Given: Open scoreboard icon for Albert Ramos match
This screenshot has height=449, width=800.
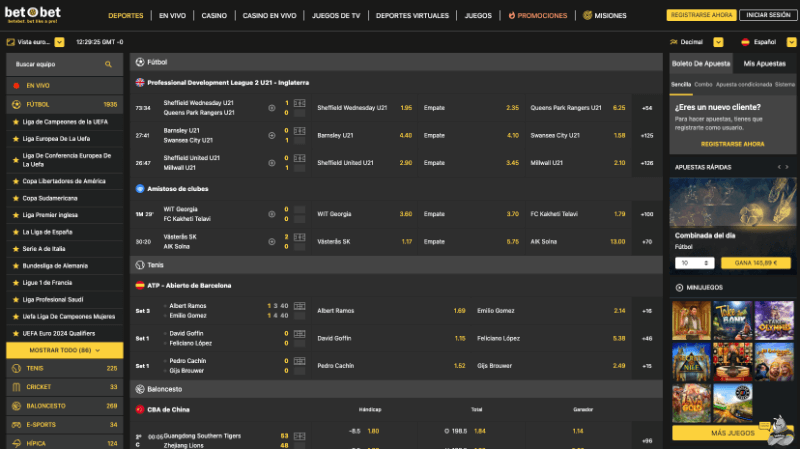Looking at the screenshot, I should 299,306.
